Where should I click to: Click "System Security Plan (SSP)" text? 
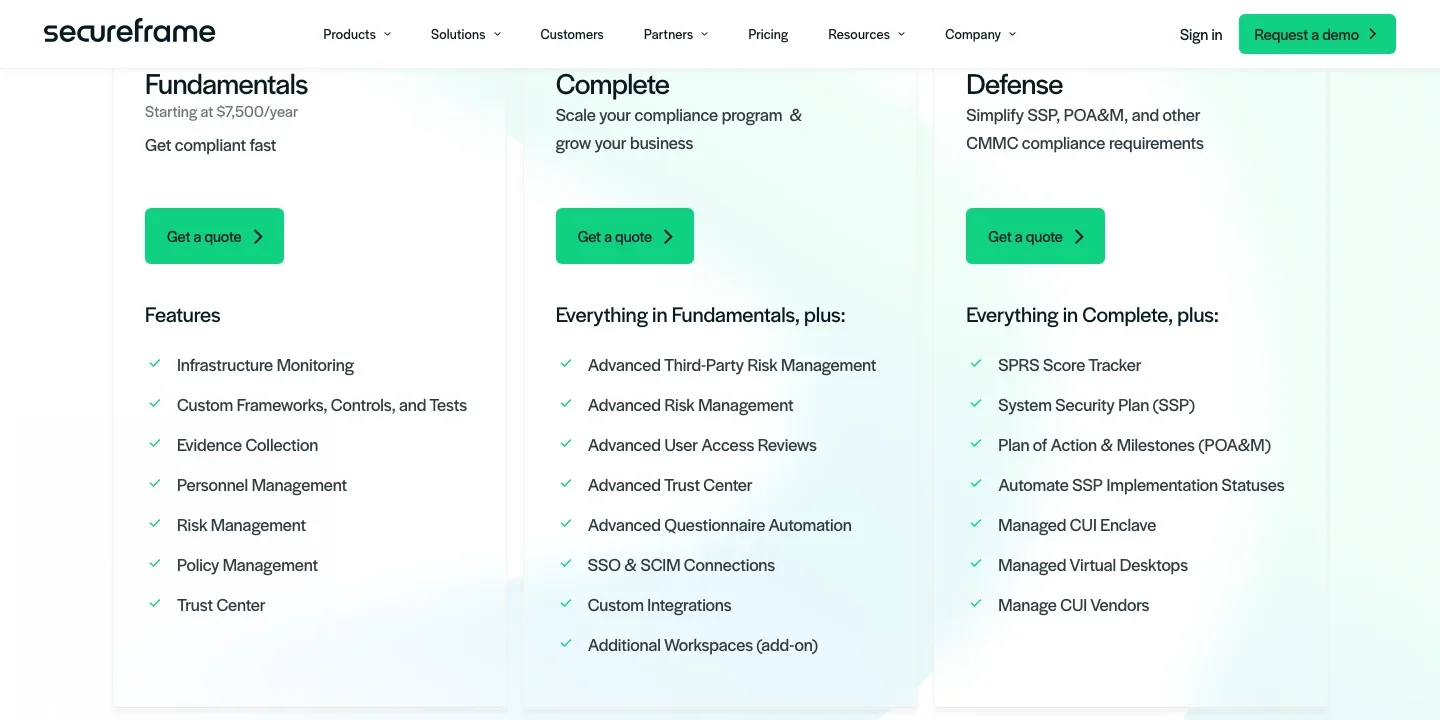[x=1097, y=405]
